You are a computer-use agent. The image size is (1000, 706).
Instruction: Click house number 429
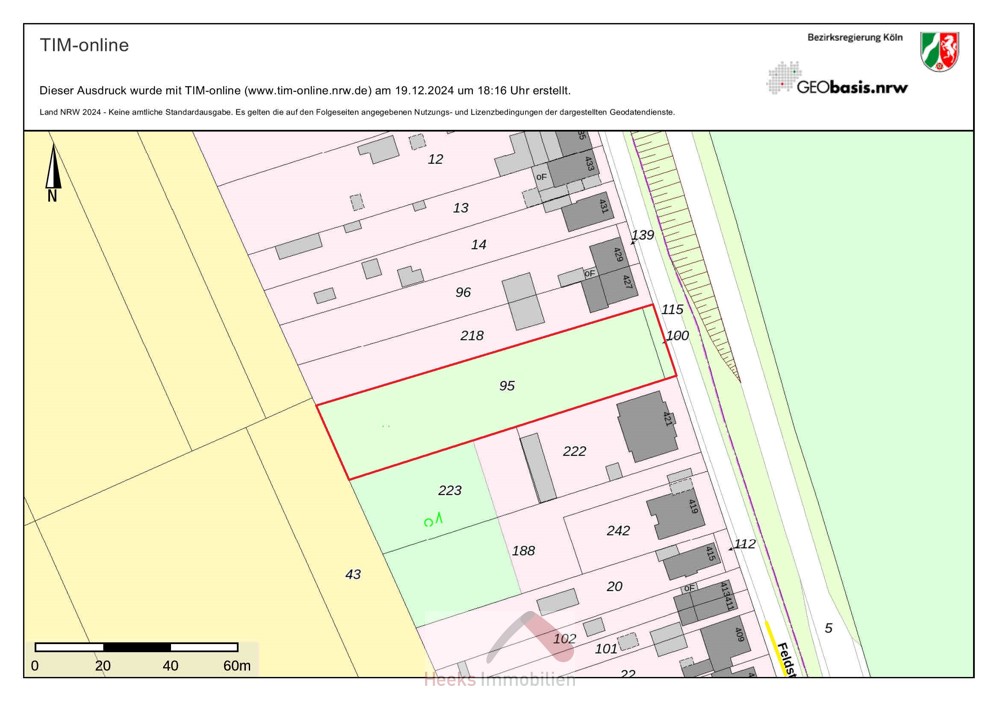(x=617, y=255)
